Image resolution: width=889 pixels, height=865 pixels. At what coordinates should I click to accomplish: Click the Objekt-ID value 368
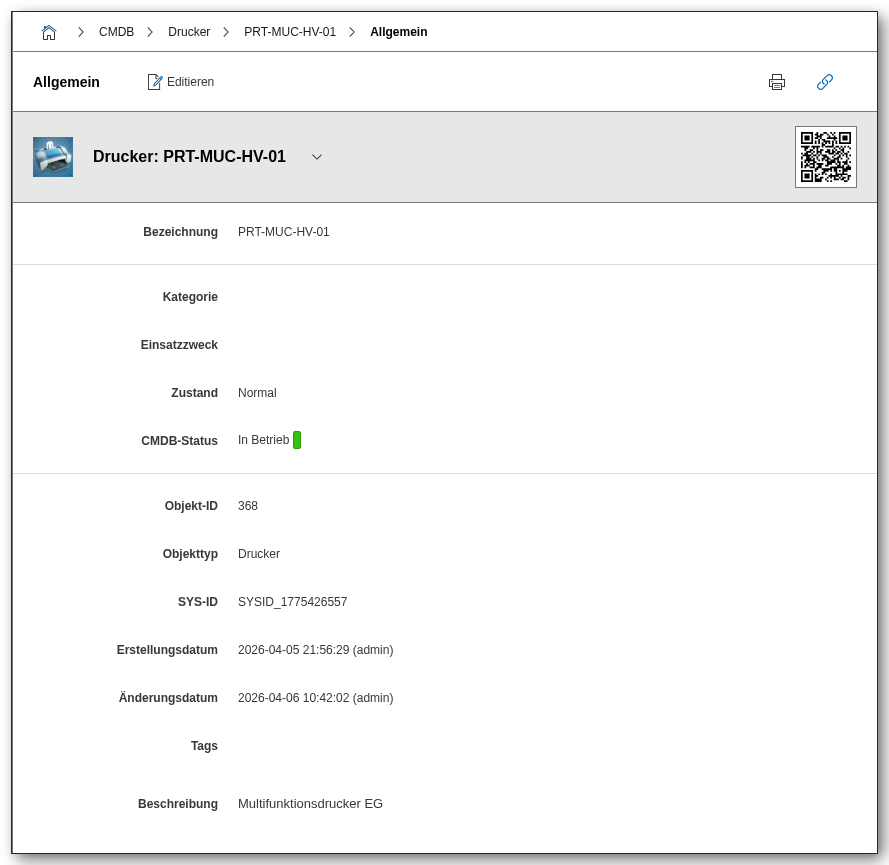[x=248, y=506]
